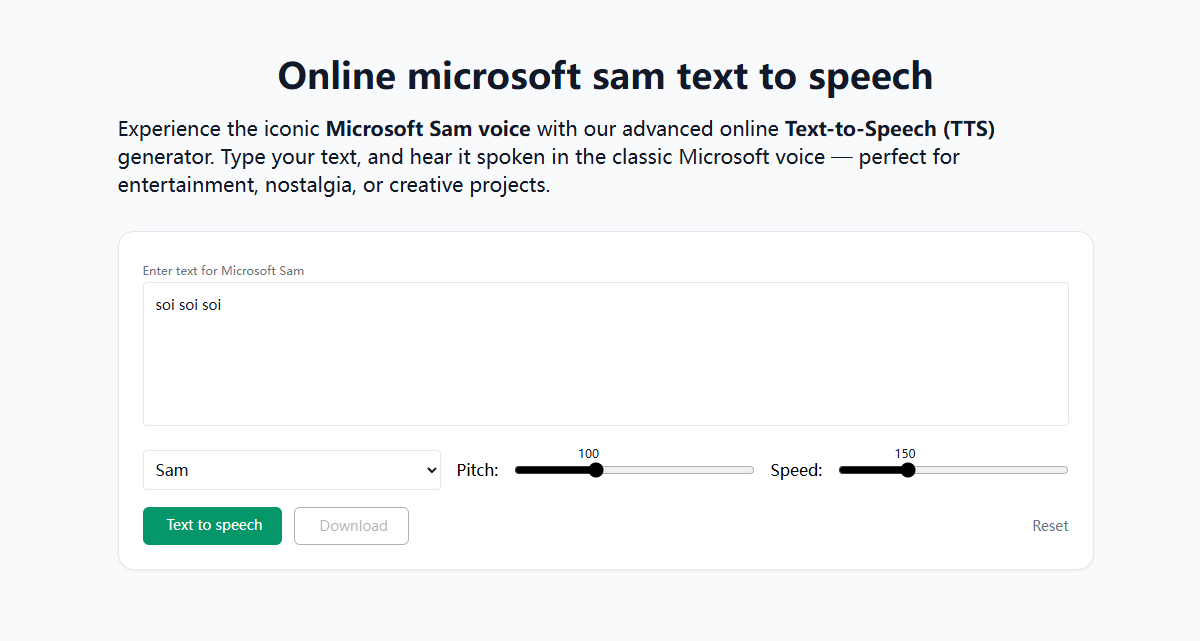Click the Download button
Image resolution: width=1200 pixels, height=641 pixels.
(x=351, y=525)
